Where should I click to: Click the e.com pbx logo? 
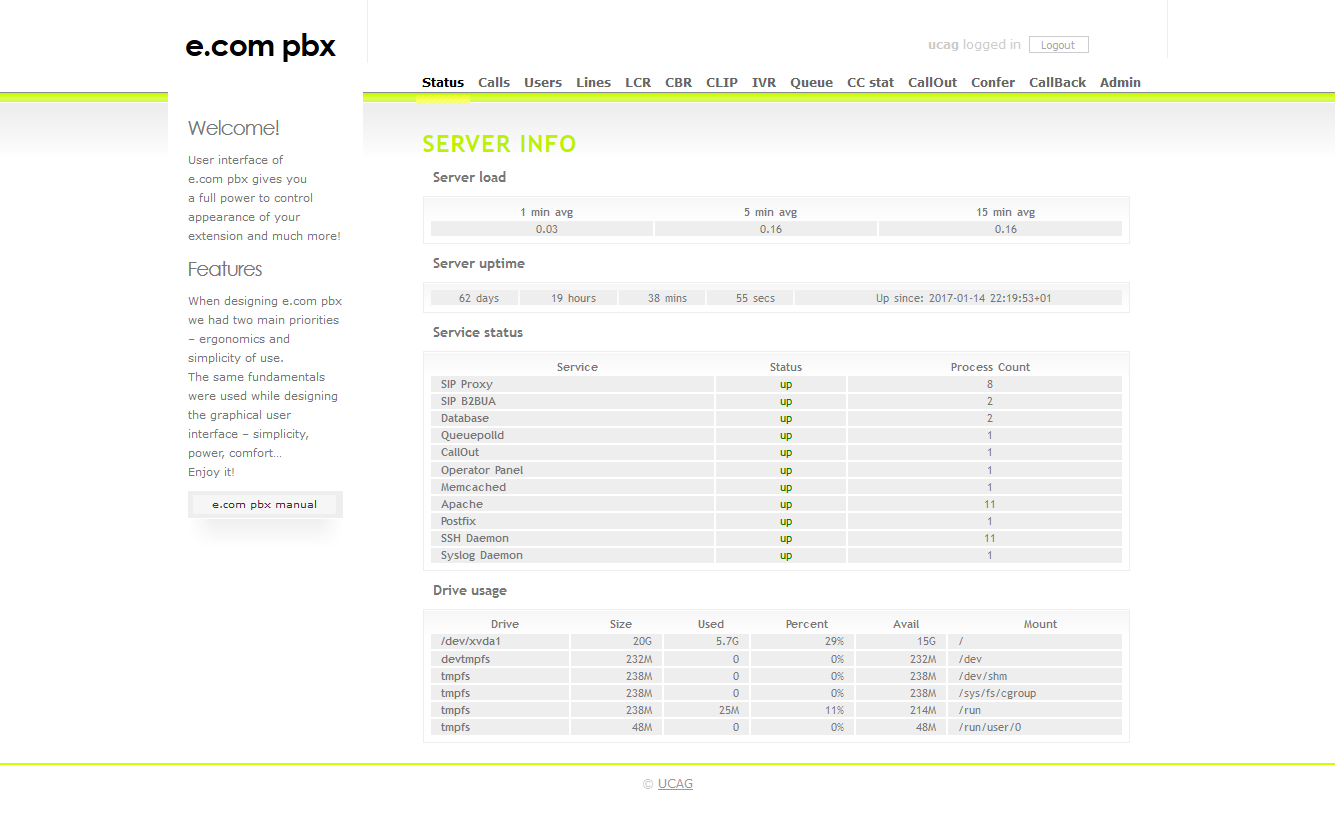(260, 47)
